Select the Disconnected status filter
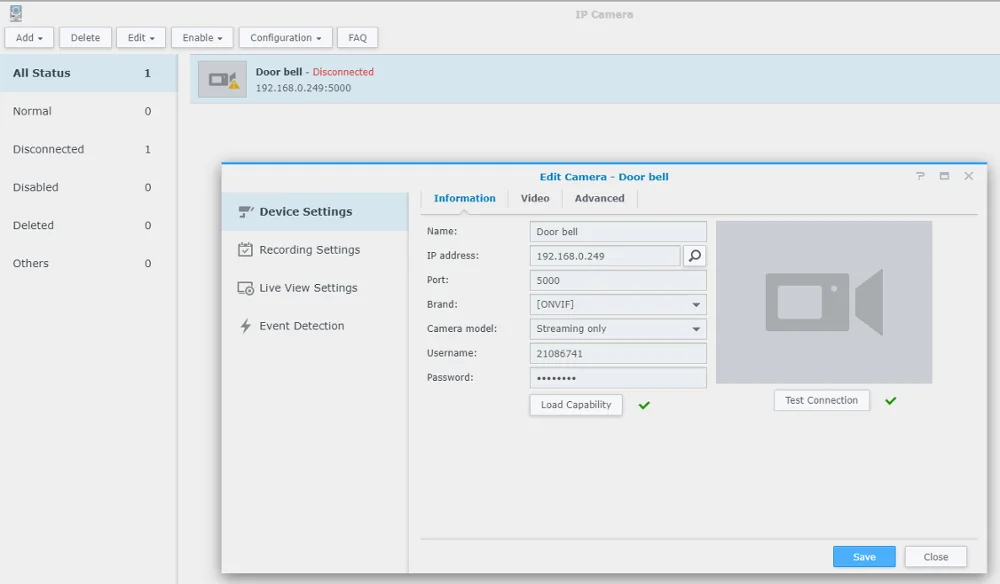Viewport: 1000px width, 584px height. point(89,149)
